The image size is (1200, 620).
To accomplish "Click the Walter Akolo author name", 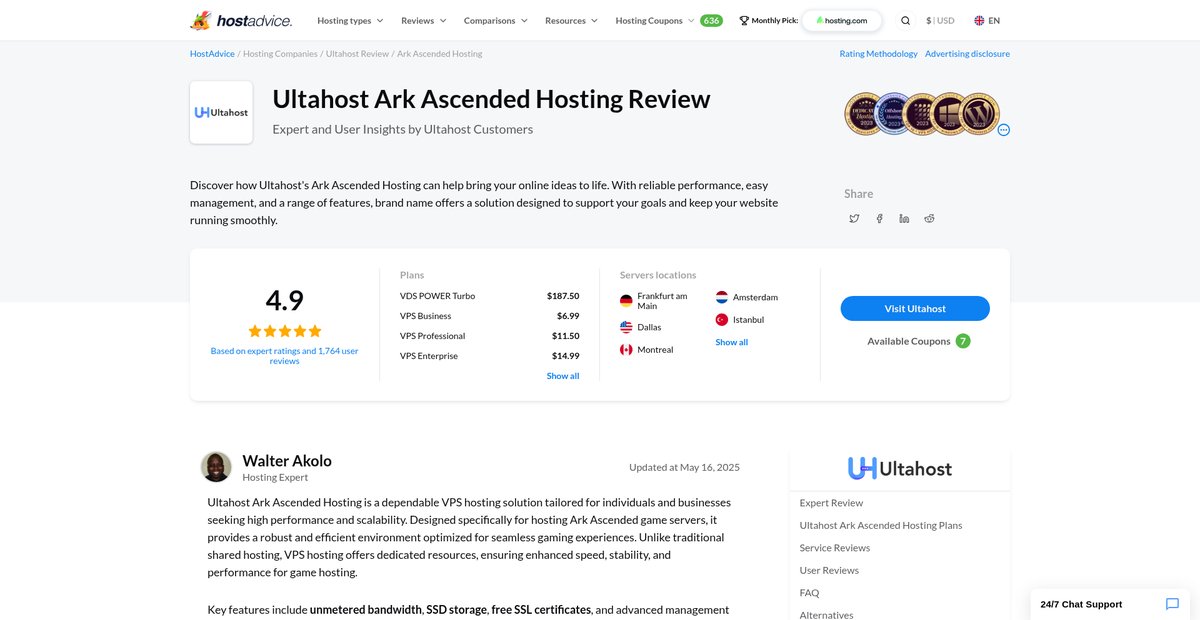I will pos(287,461).
